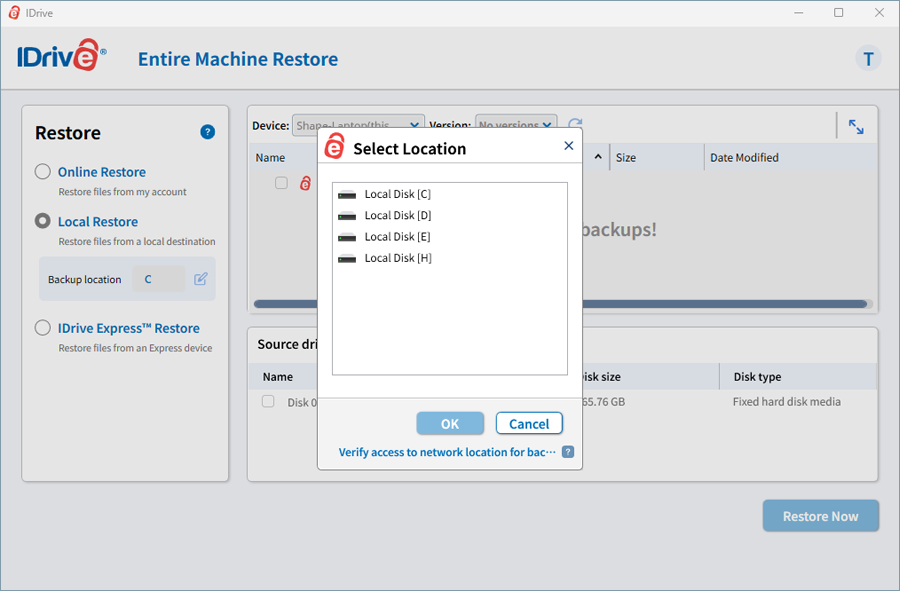Open Verify access to network location link
This screenshot has width=900, height=591.
pyautogui.click(x=447, y=452)
